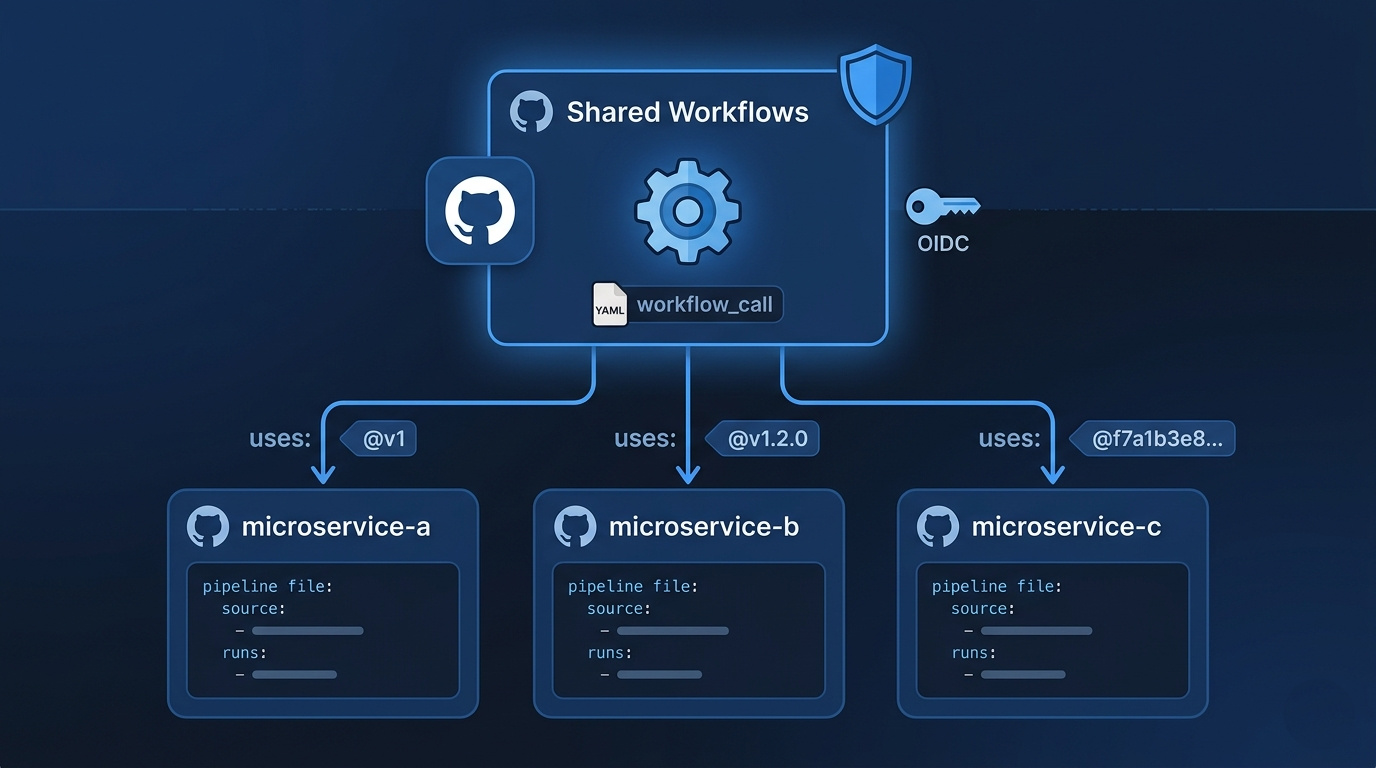Click the @v1 version tag
The height and width of the screenshot is (768, 1376).
[378, 439]
